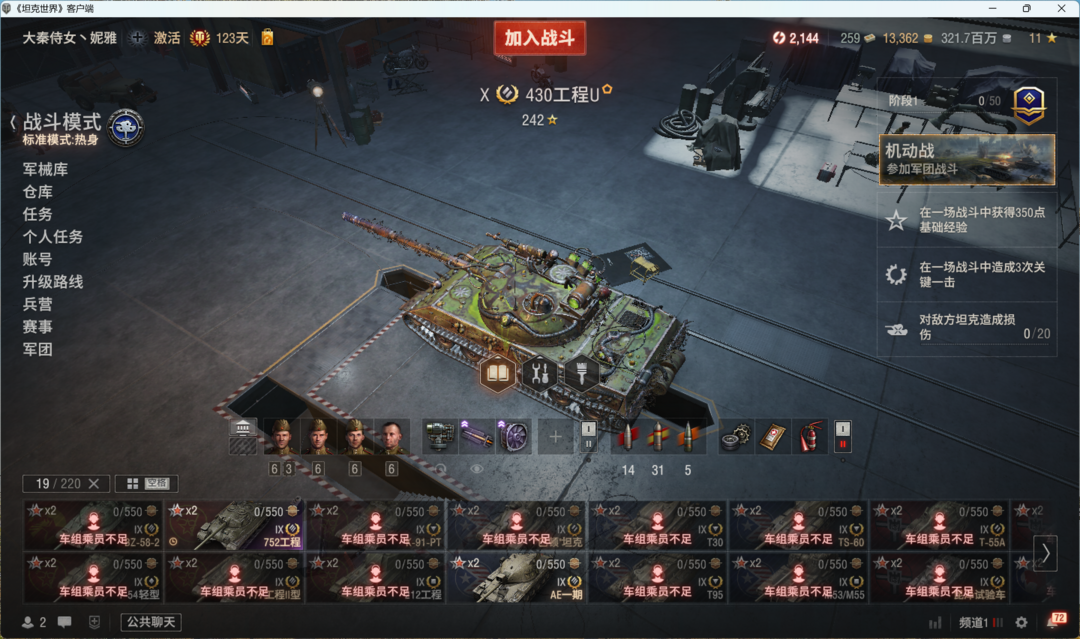Advance tank carousel with right arrow
The height and width of the screenshot is (639, 1080).
click(x=1045, y=552)
